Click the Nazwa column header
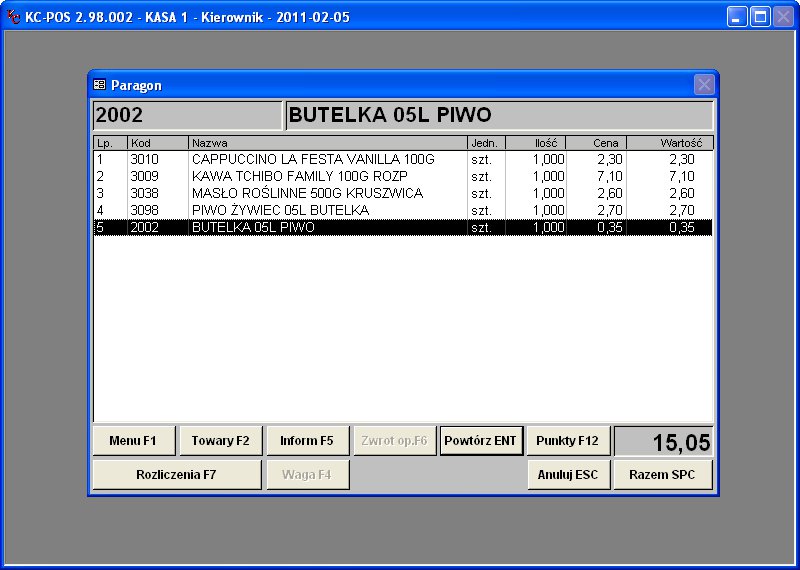Screen dimensions: 800x570 pyautogui.click(x=328, y=143)
